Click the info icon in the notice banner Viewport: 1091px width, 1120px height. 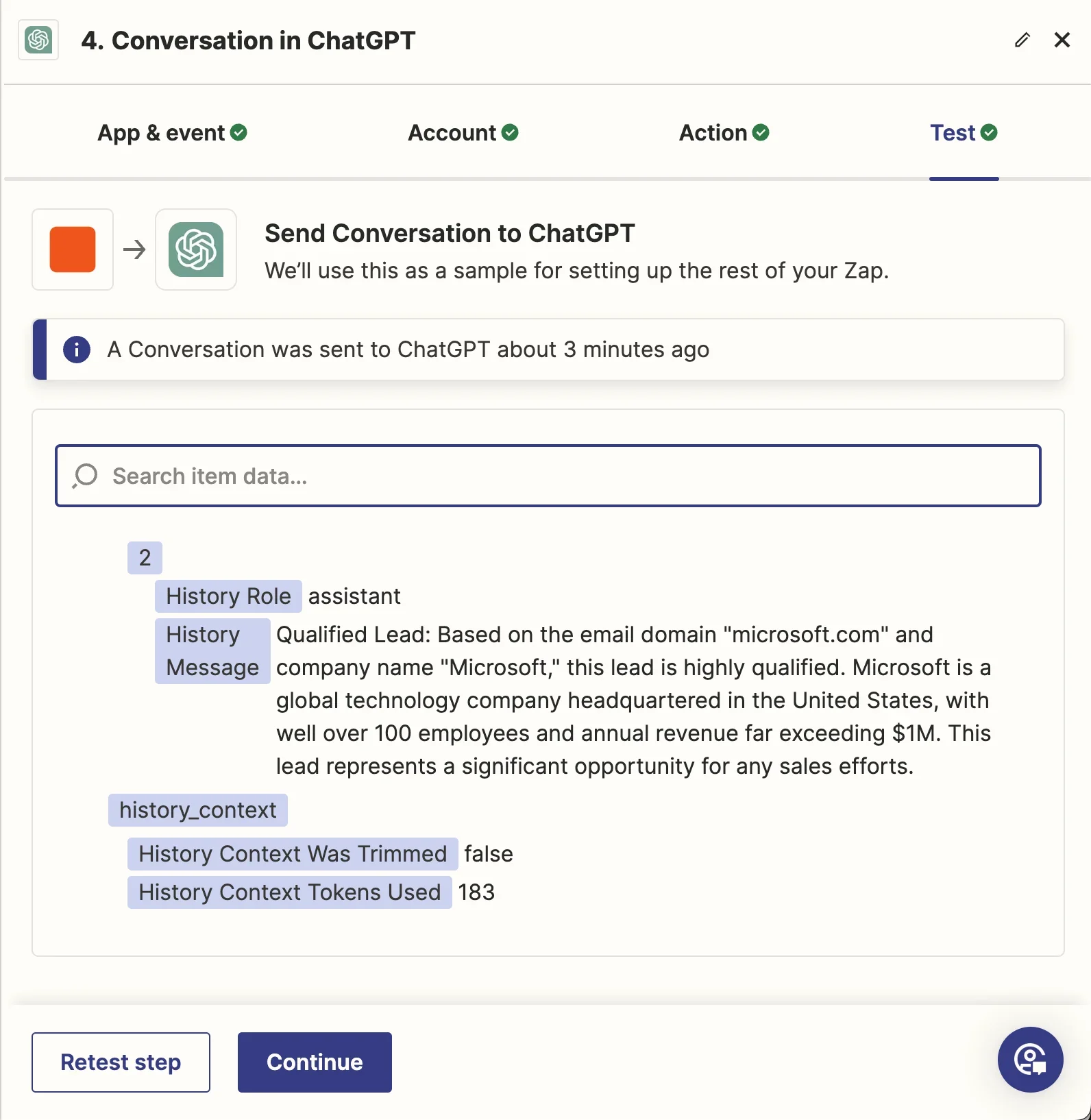pos(77,350)
